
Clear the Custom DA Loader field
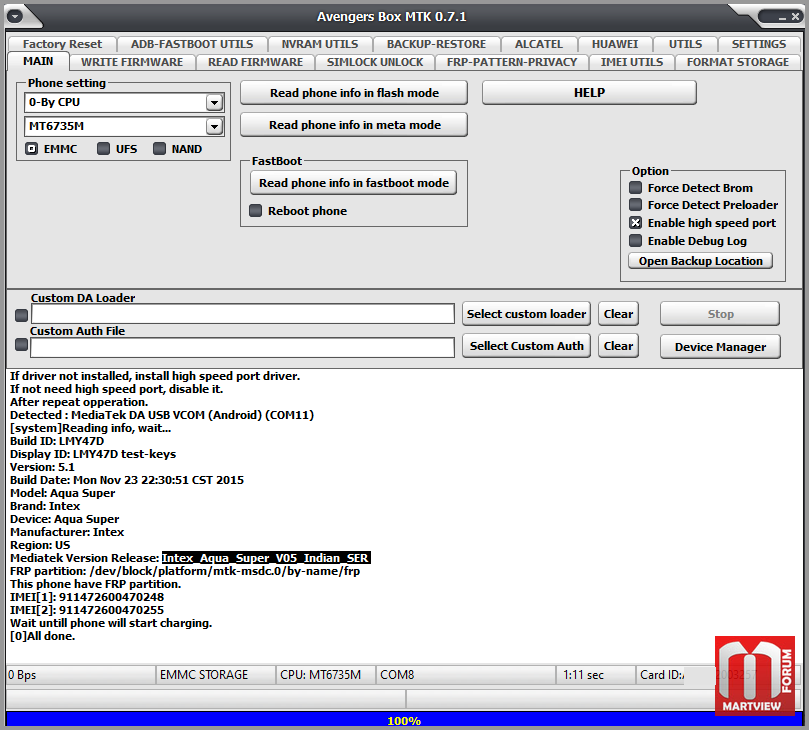tap(618, 314)
